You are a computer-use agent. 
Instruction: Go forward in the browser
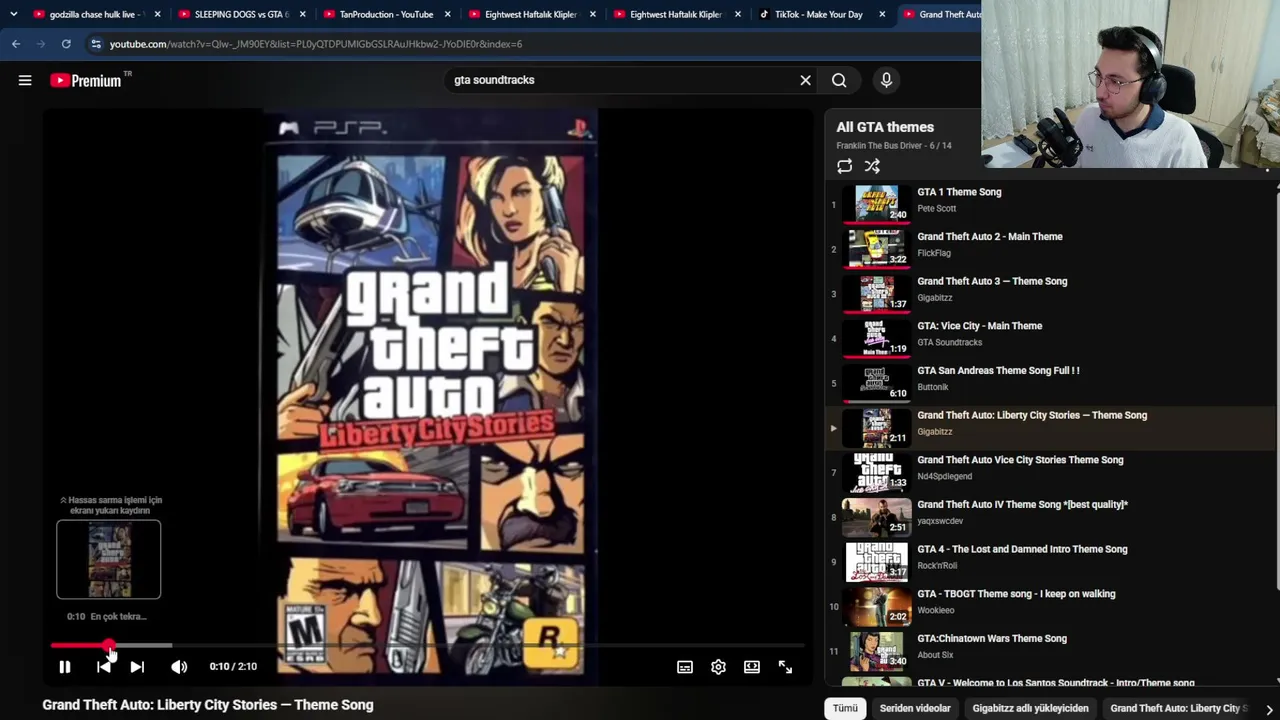(41, 44)
